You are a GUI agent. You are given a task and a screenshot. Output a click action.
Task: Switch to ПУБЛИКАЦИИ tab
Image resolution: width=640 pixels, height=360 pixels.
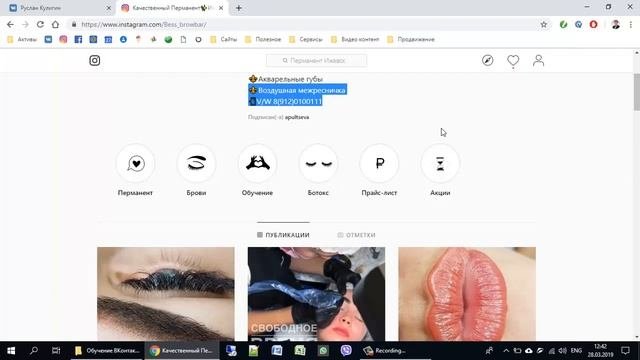coord(283,235)
